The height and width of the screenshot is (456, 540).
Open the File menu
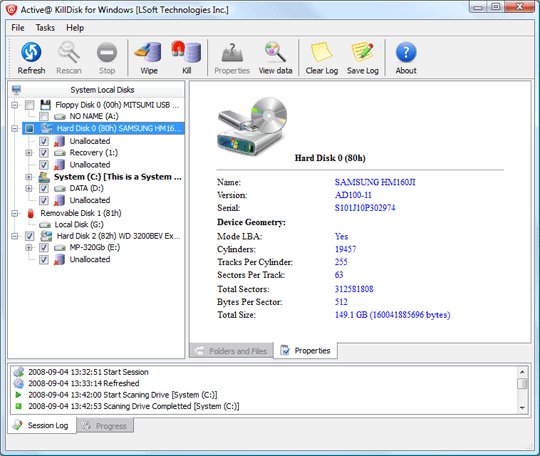click(18, 28)
